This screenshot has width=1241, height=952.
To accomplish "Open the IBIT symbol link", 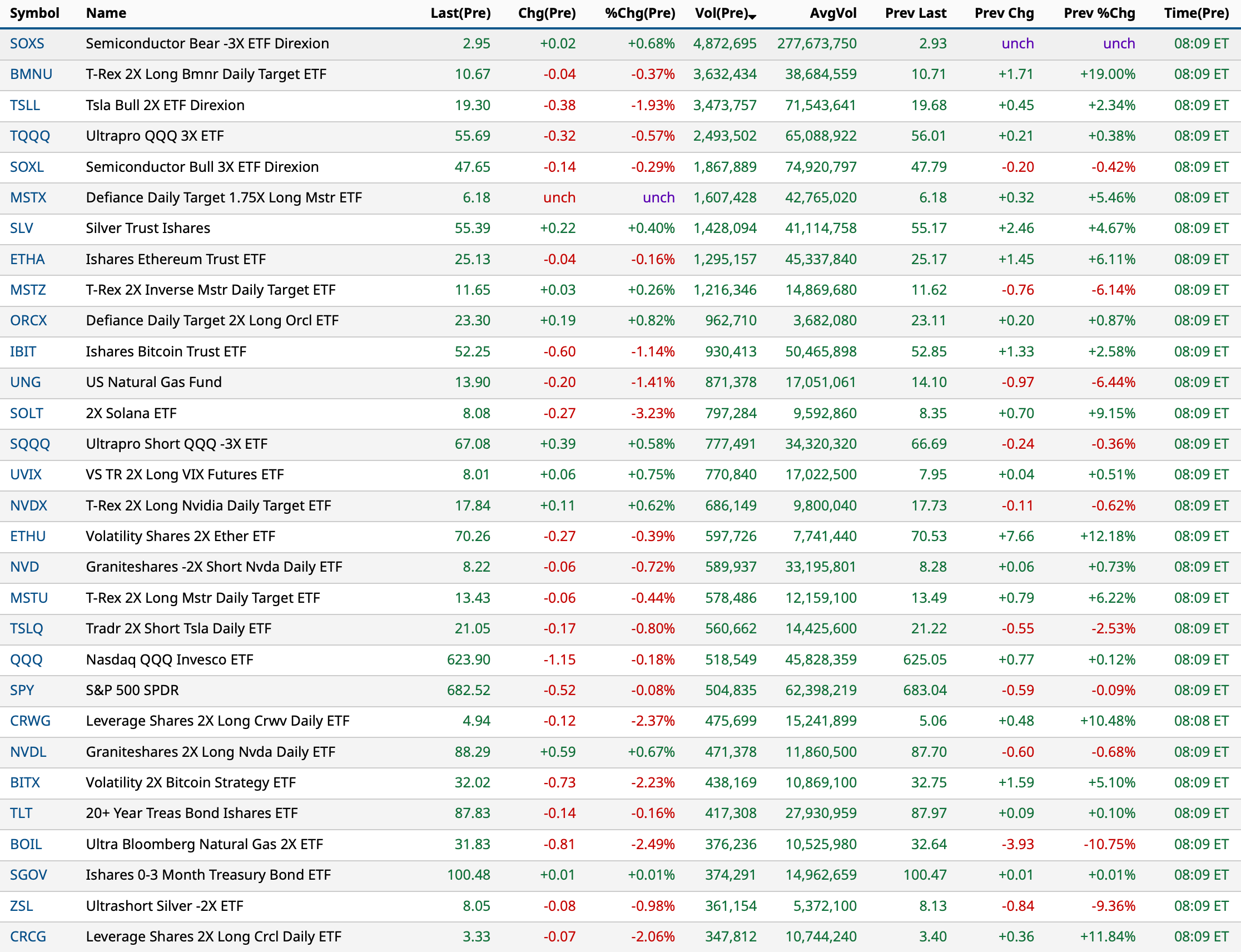I will pyautogui.click(x=23, y=352).
